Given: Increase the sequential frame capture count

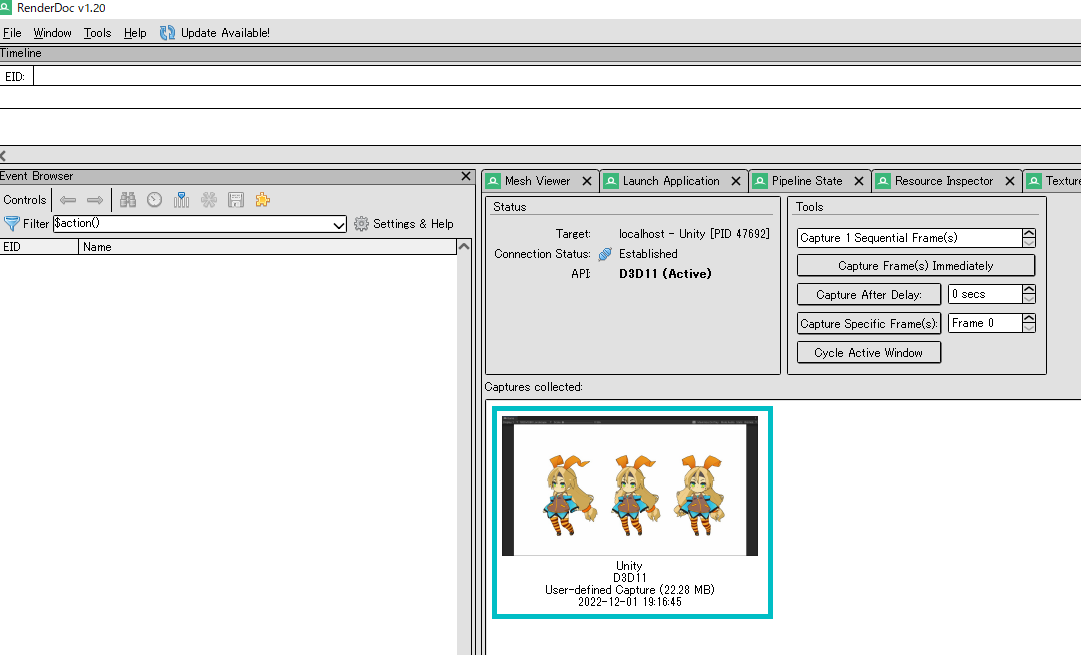Looking at the screenshot, I should [x=1029, y=234].
